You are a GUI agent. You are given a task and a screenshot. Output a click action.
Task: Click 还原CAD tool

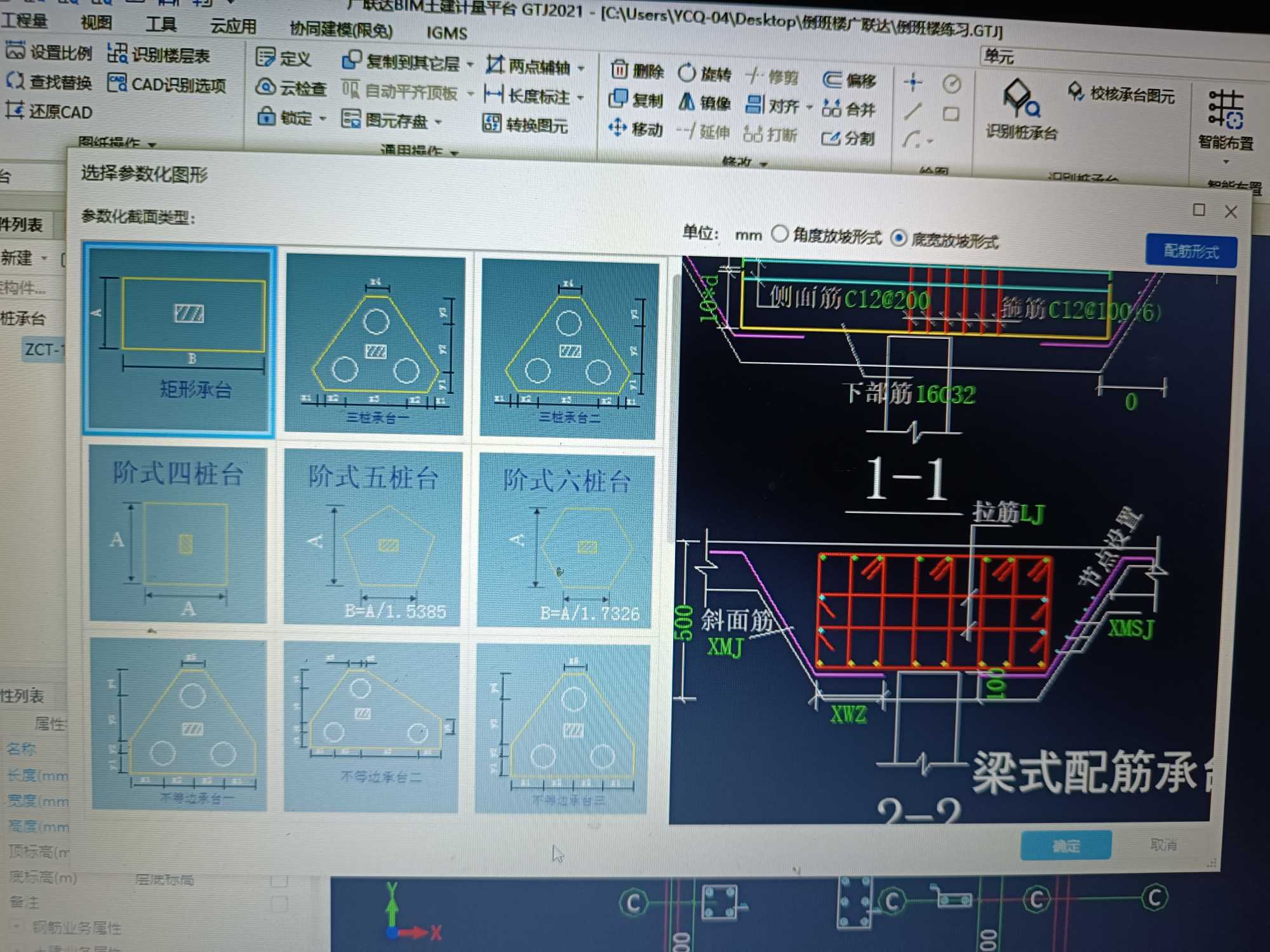click(x=49, y=112)
